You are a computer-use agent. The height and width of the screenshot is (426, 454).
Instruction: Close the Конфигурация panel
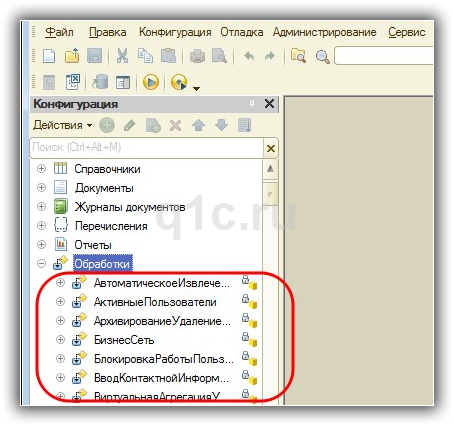(269, 104)
